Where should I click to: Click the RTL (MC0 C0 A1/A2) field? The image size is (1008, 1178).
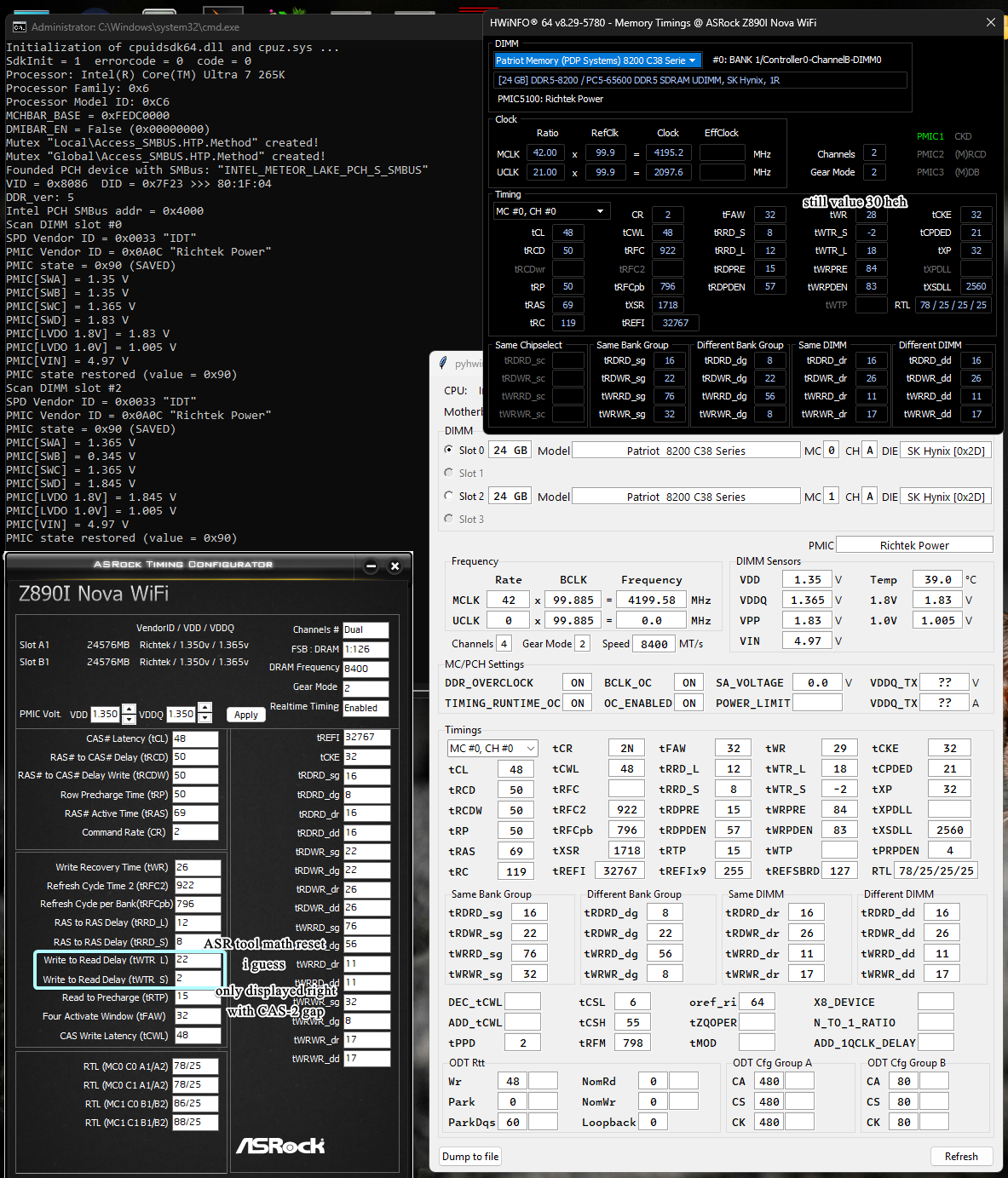tap(195, 1066)
